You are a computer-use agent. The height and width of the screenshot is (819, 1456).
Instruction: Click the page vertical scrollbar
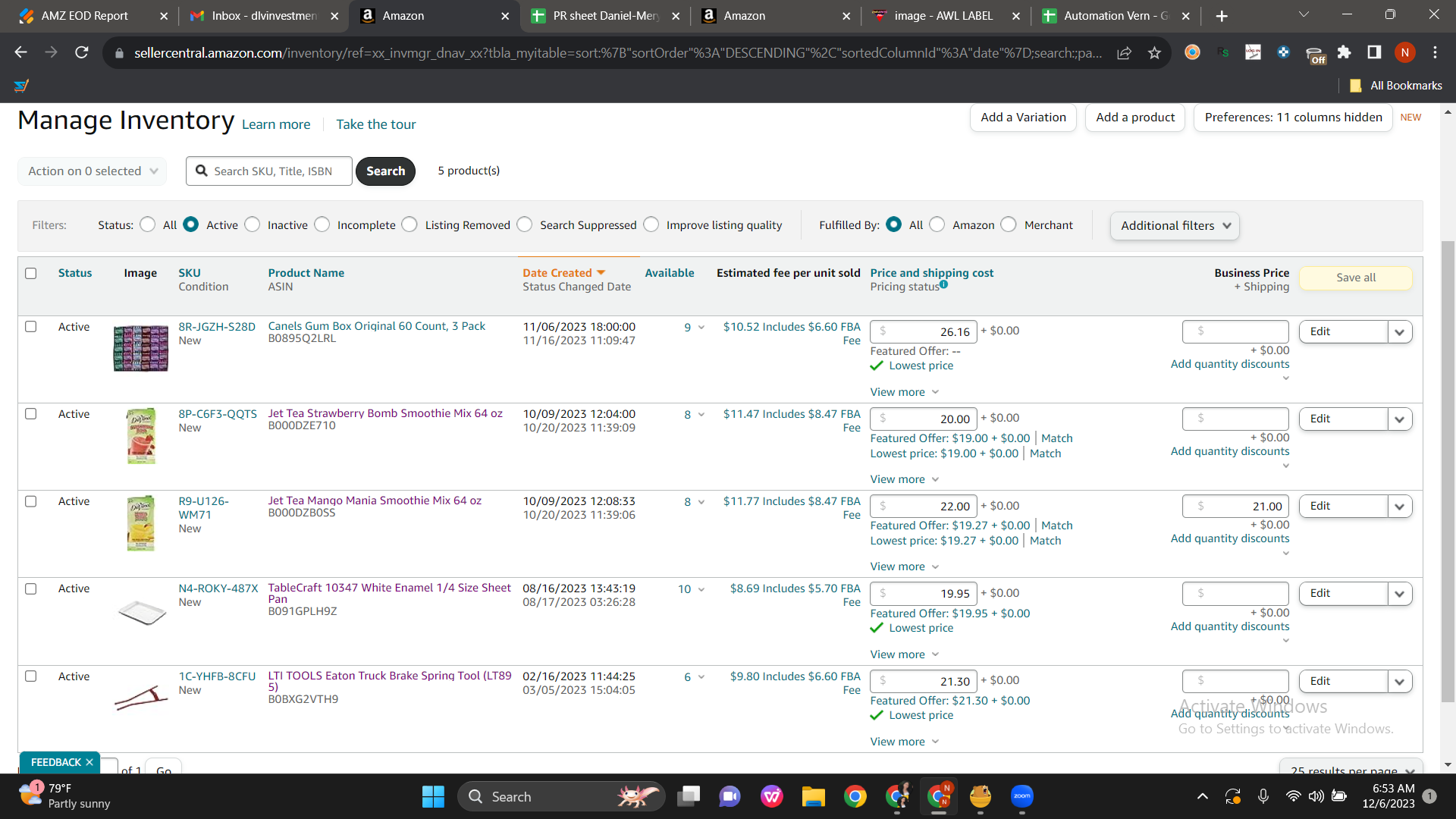click(x=1448, y=470)
